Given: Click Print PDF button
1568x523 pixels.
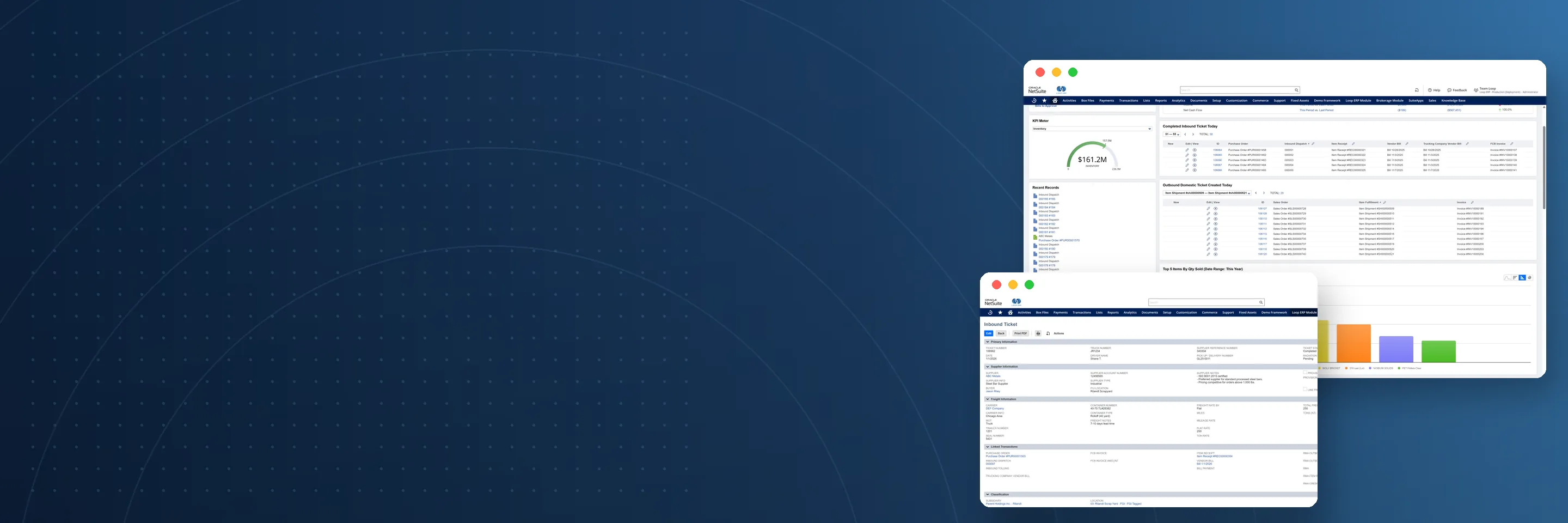Looking at the screenshot, I should (1021, 333).
